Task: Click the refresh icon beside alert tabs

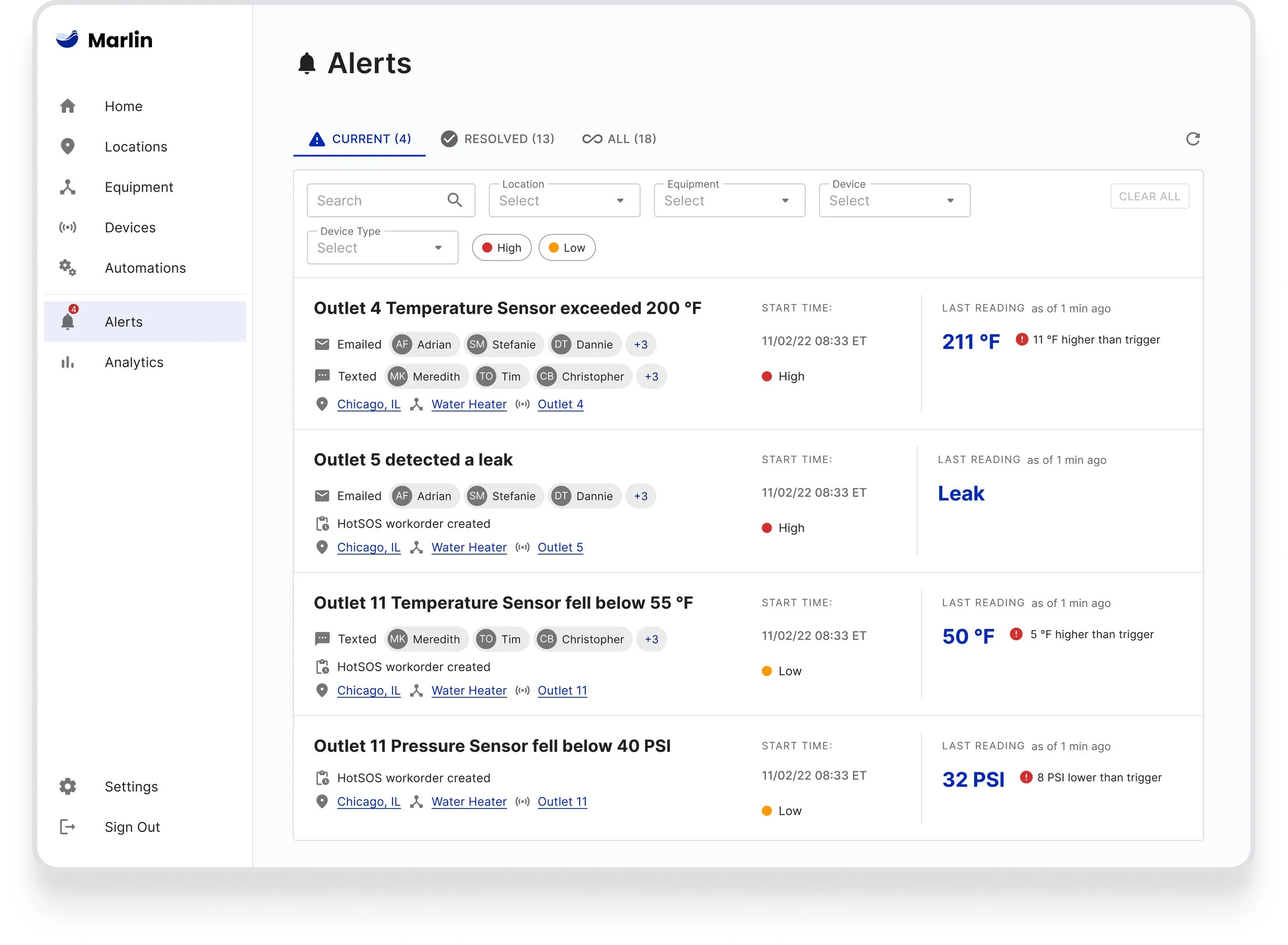Action: tap(1193, 139)
